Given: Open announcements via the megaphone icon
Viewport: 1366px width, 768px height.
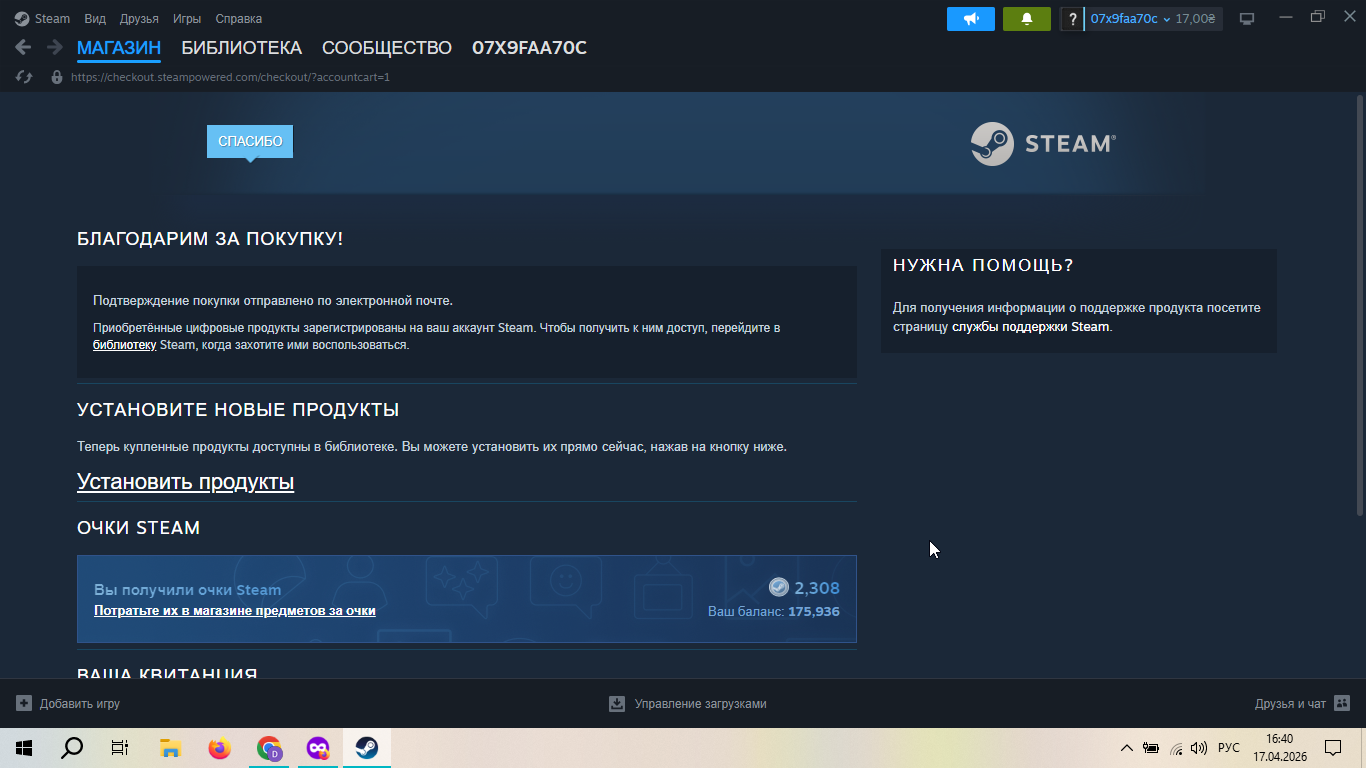Looking at the screenshot, I should coord(971,19).
